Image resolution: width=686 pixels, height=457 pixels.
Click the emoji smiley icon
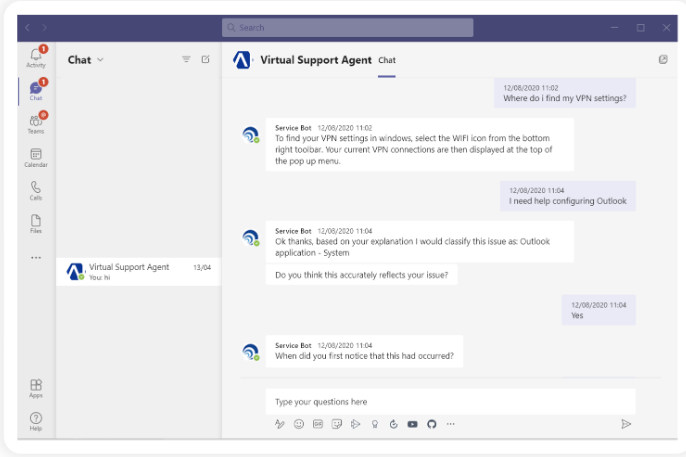point(298,424)
